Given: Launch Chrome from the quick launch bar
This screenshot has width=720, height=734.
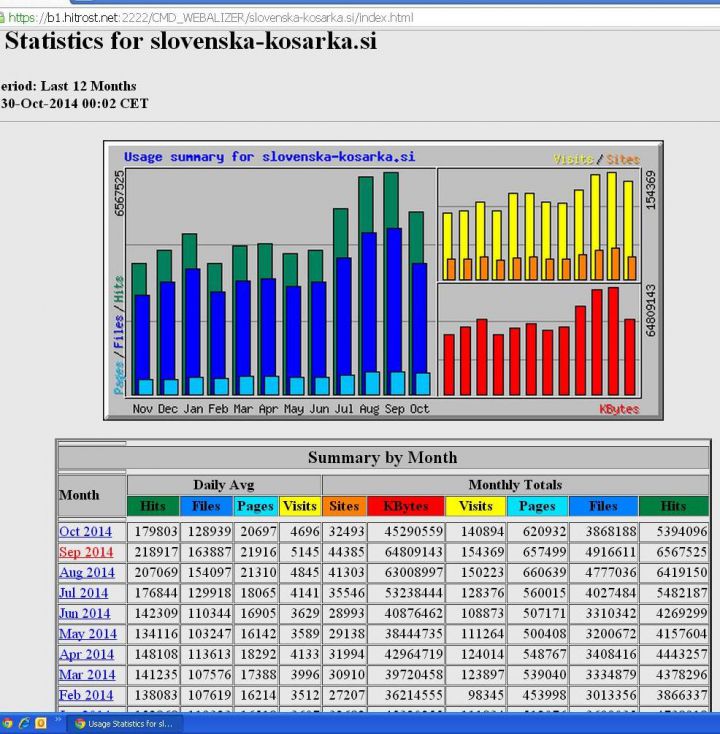Looking at the screenshot, I should (x=7, y=723).
